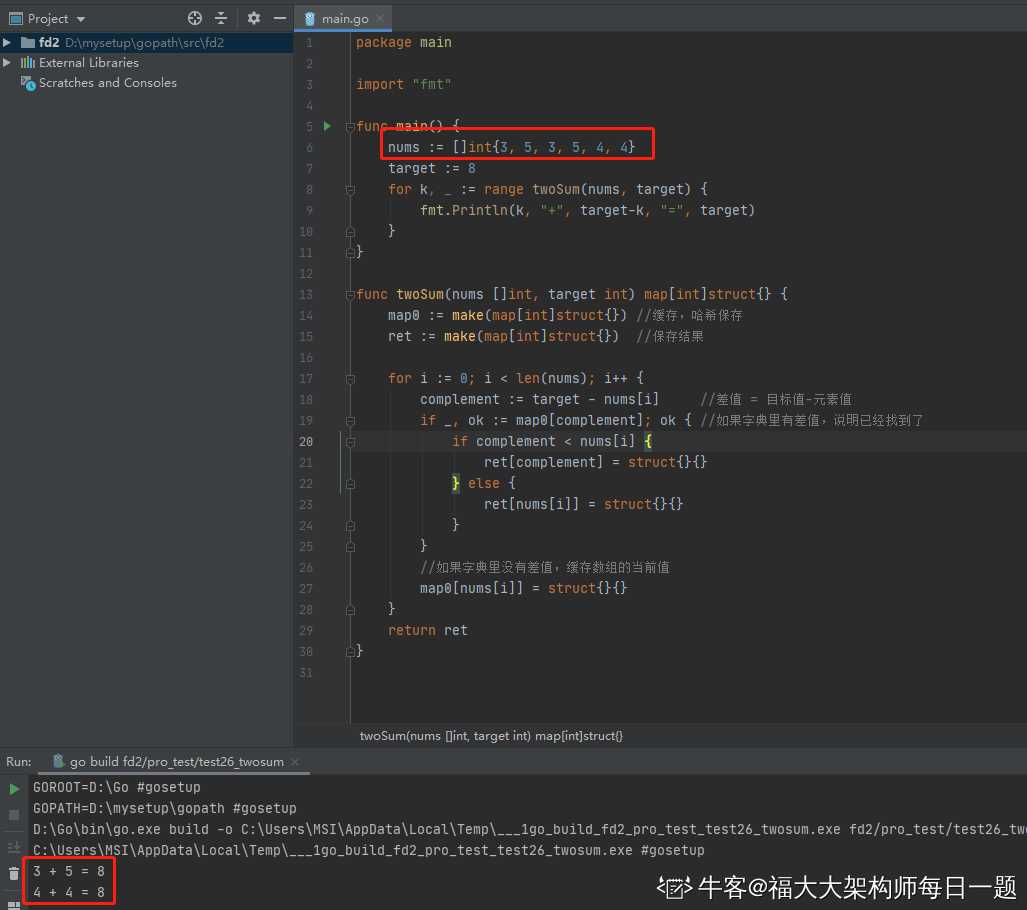Viewport: 1027px width, 910px height.
Task: Rerun the program with green play button
Action: coord(14,789)
